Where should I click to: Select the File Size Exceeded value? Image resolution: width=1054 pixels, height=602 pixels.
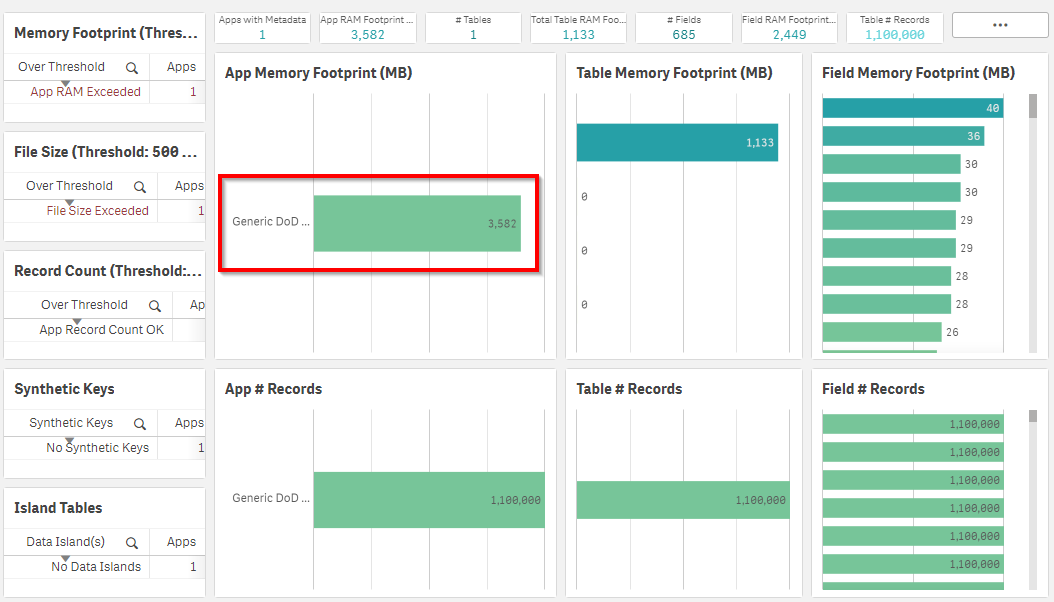[97, 211]
